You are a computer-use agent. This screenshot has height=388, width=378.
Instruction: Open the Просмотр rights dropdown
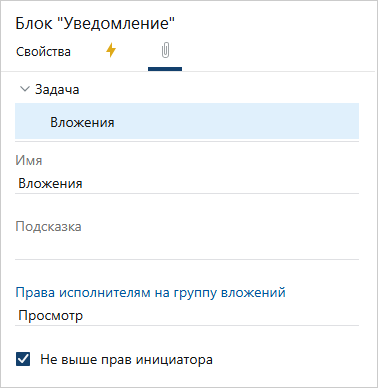(187, 315)
